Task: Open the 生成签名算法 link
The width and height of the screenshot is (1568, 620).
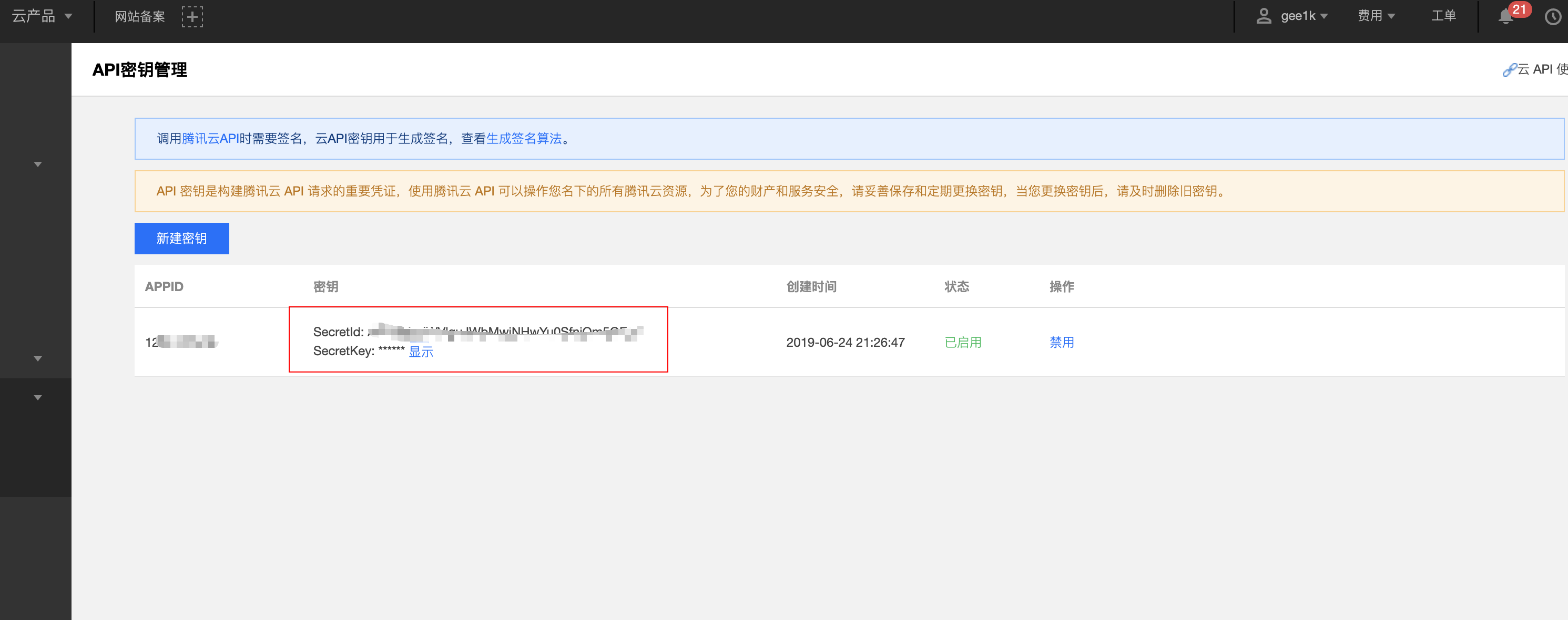Action: pyautogui.click(x=524, y=139)
